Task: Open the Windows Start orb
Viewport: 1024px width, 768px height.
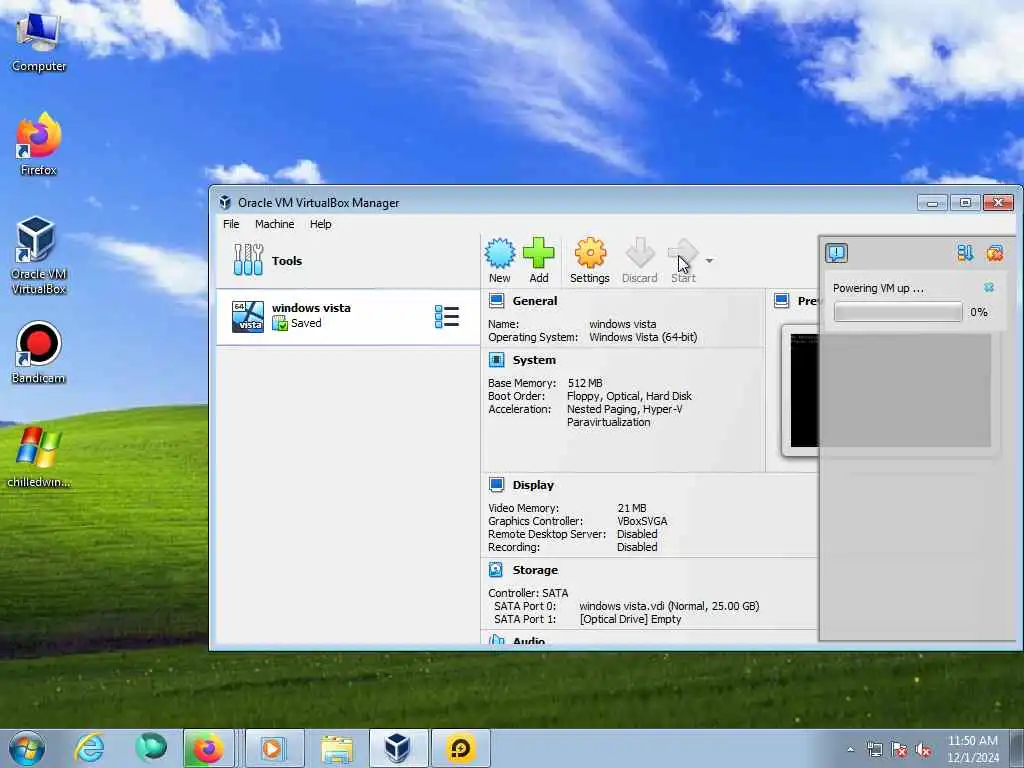Action: click(27, 748)
